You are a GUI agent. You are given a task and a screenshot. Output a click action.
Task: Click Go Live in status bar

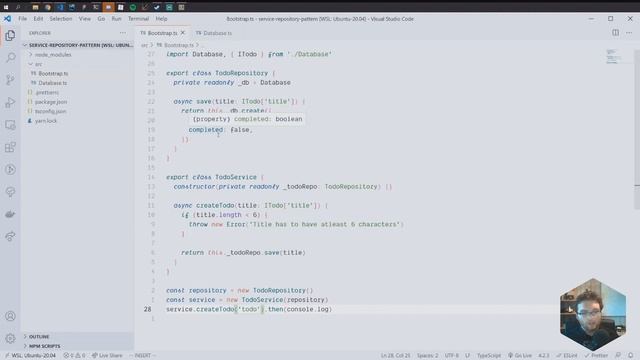tap(520, 356)
